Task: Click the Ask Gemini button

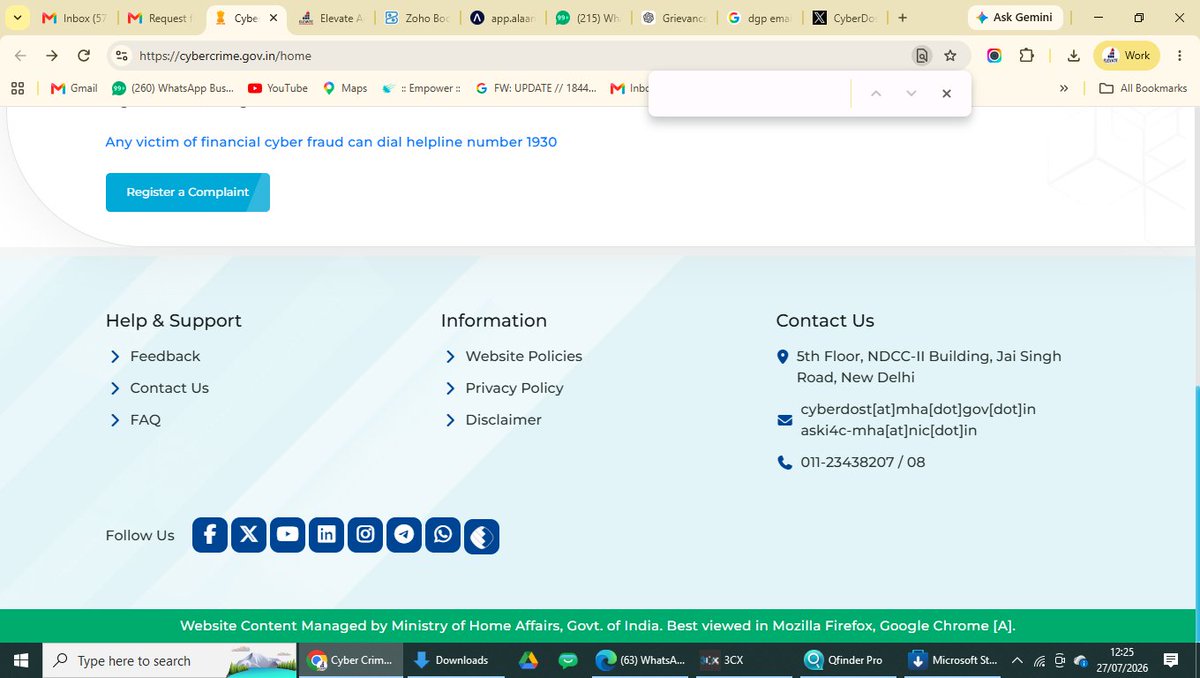Action: (1015, 18)
